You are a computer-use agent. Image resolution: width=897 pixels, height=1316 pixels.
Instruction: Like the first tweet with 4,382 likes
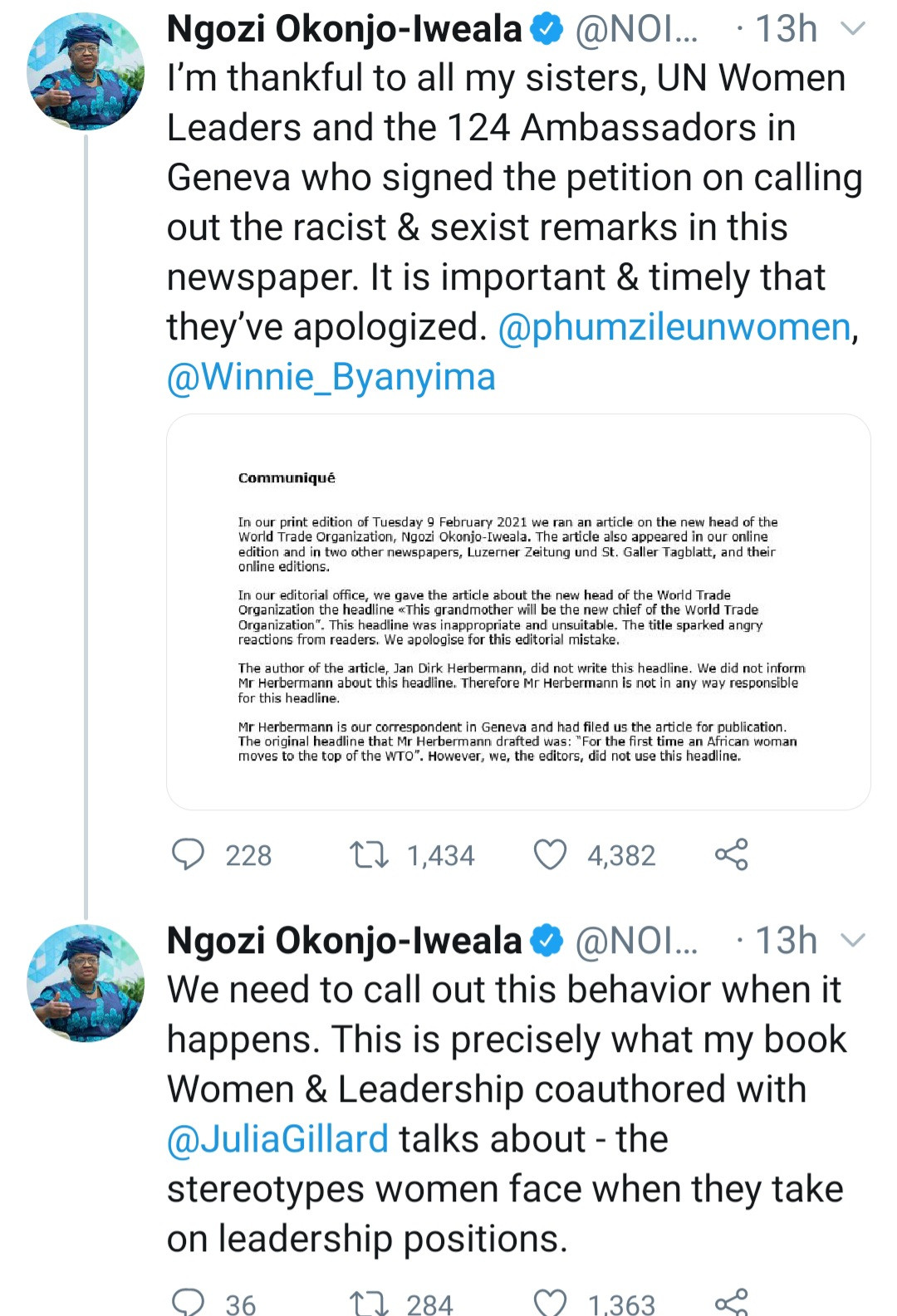[x=550, y=854]
